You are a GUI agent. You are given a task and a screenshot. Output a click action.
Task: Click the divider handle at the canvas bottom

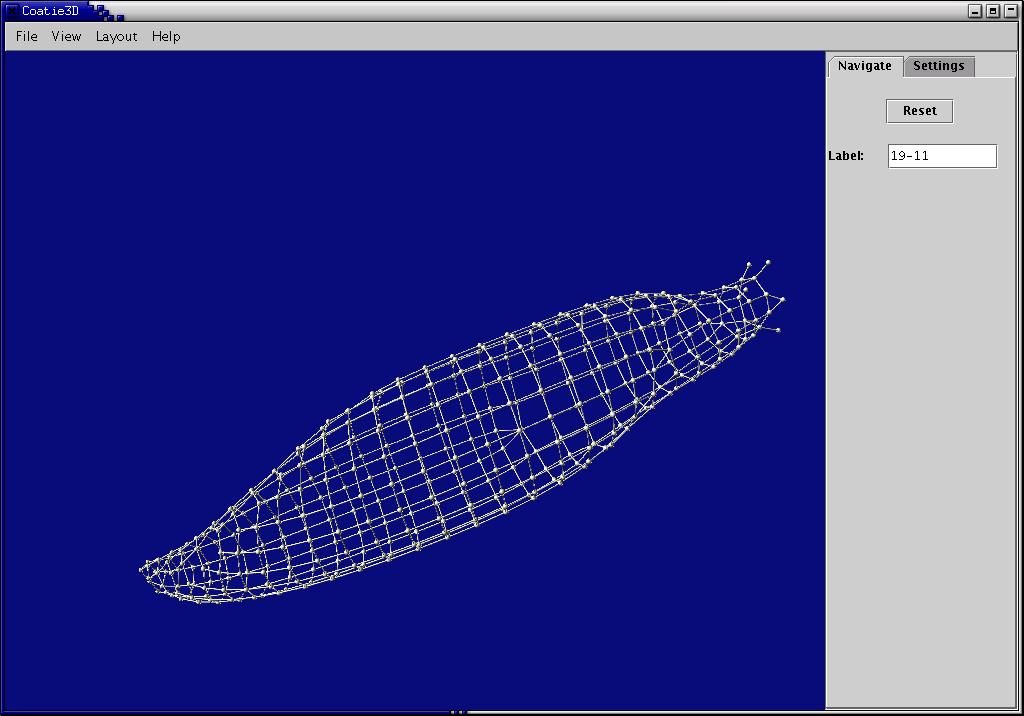pyautogui.click(x=457, y=712)
